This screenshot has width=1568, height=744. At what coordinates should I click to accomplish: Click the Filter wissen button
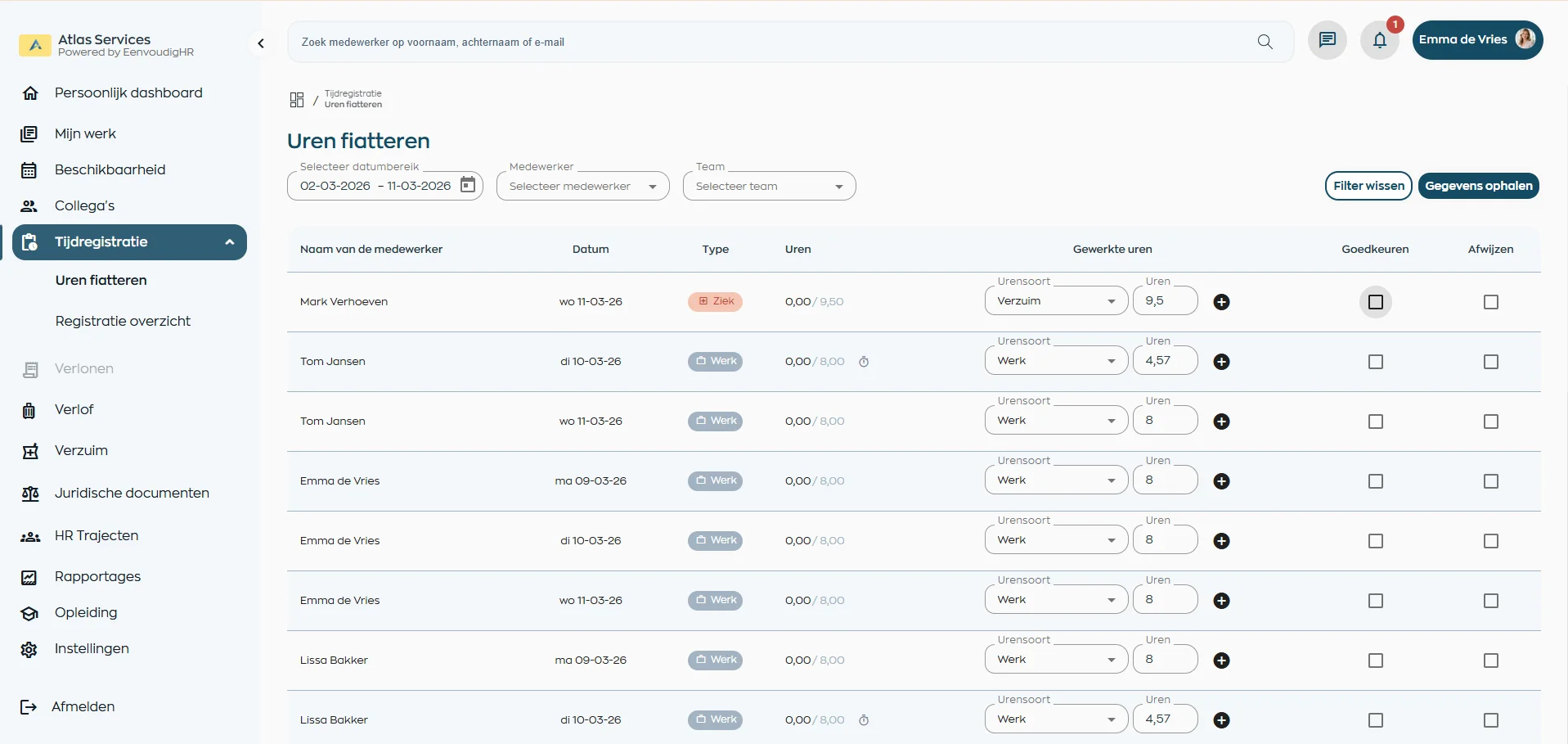[1368, 186]
